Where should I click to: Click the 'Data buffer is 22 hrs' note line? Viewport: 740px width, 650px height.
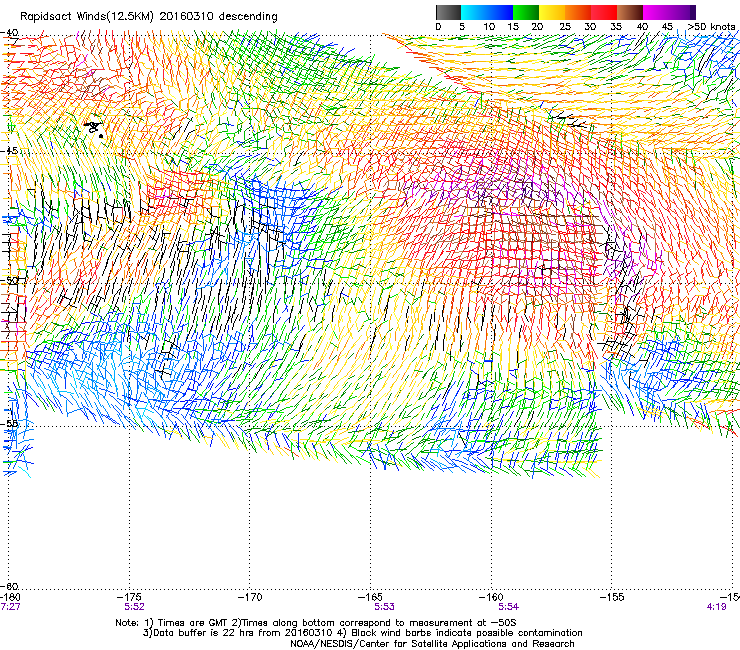tap(362, 633)
